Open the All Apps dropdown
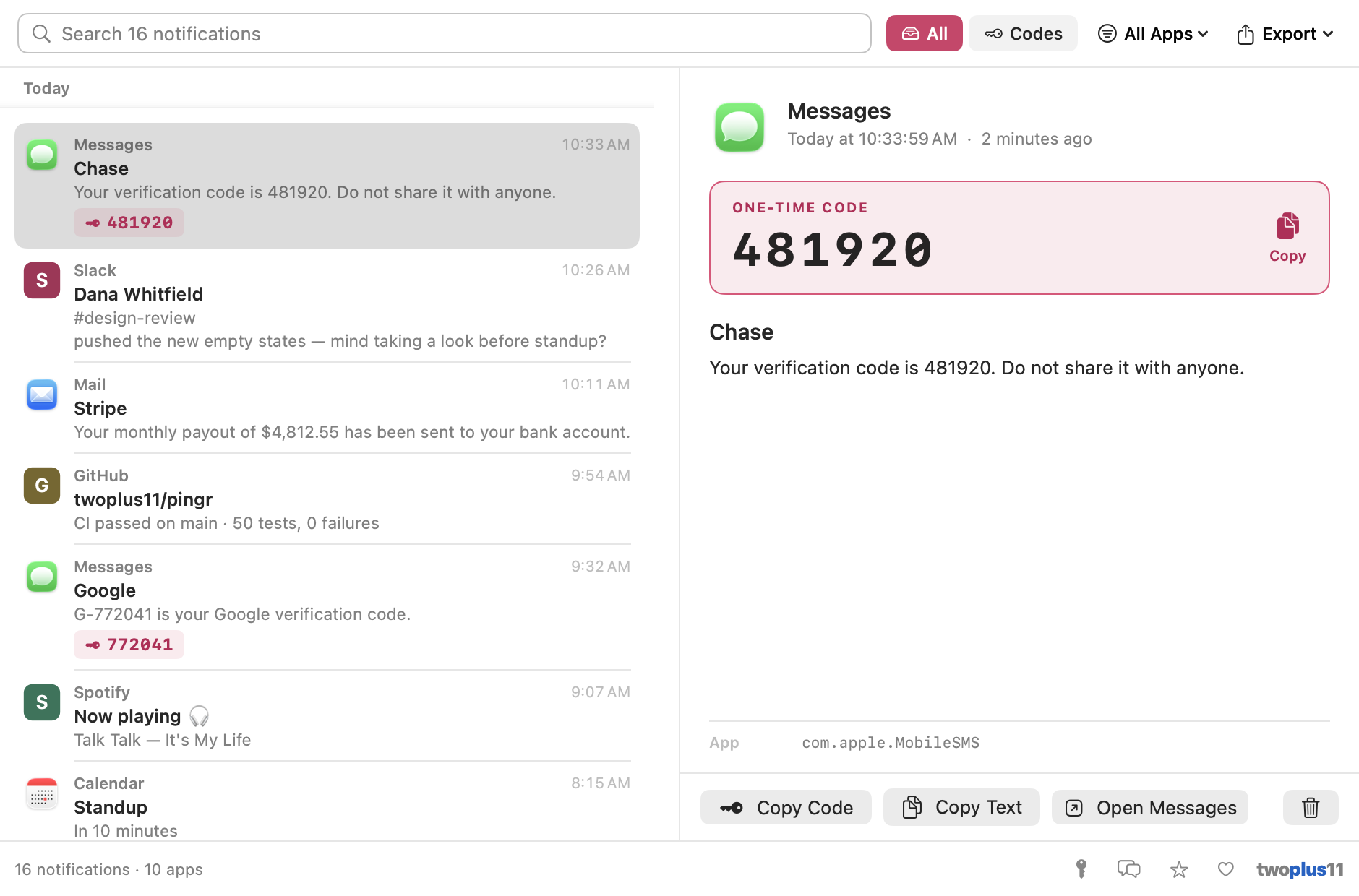Viewport: 1359px width, 896px height. click(x=1153, y=34)
